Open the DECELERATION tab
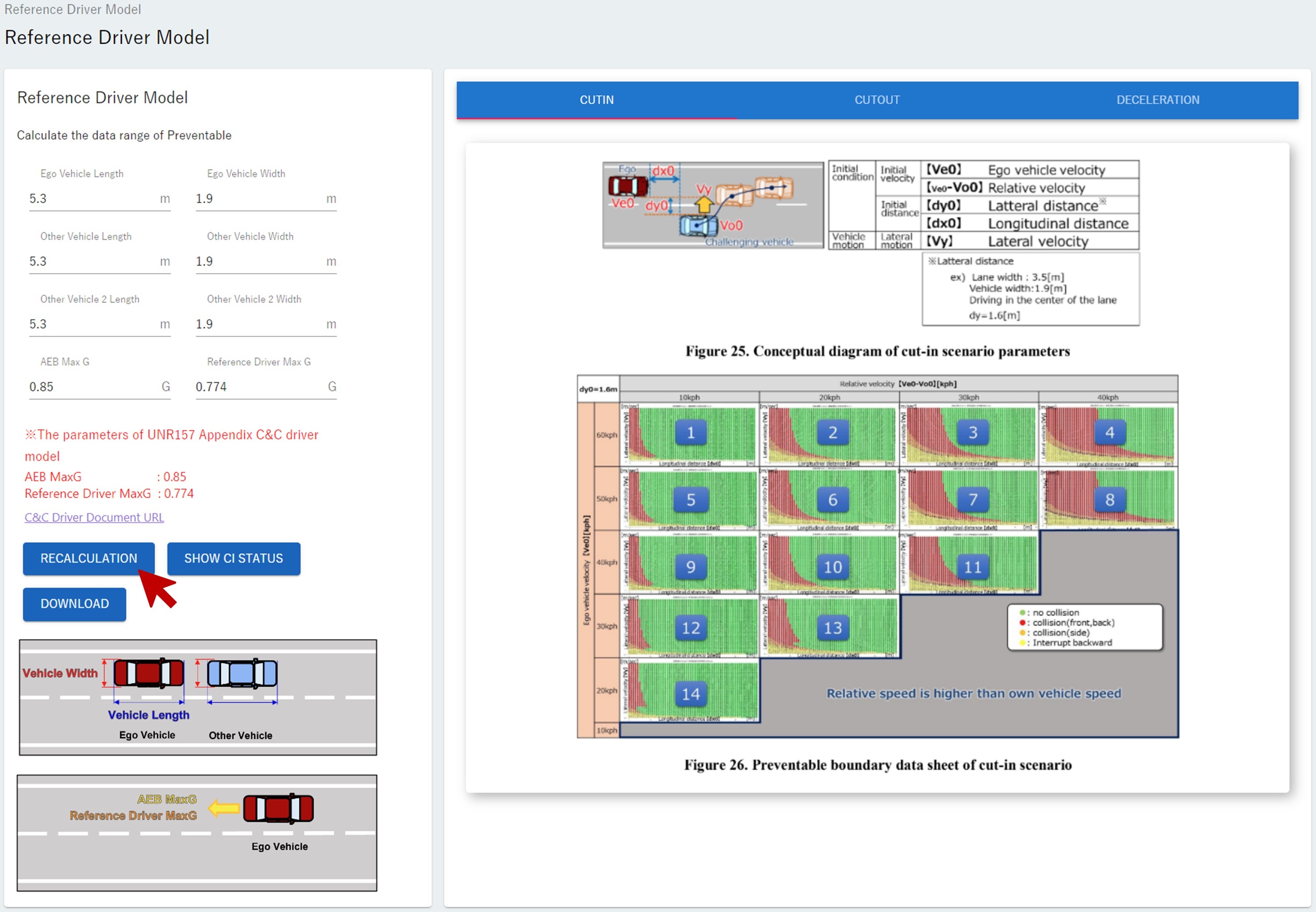Viewport: 1316px width, 912px height. 1157,100
